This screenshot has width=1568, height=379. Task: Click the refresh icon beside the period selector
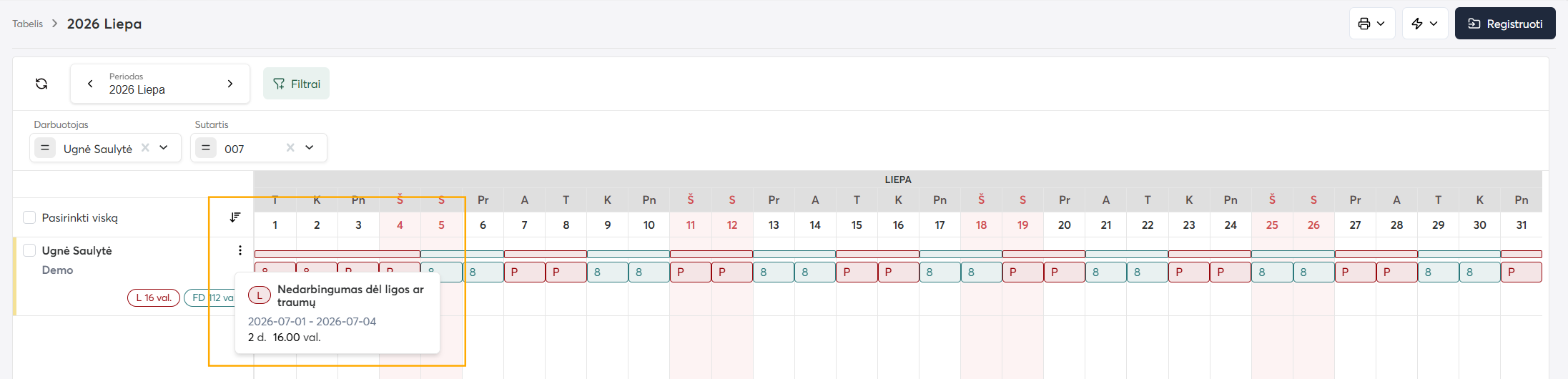[x=41, y=84]
